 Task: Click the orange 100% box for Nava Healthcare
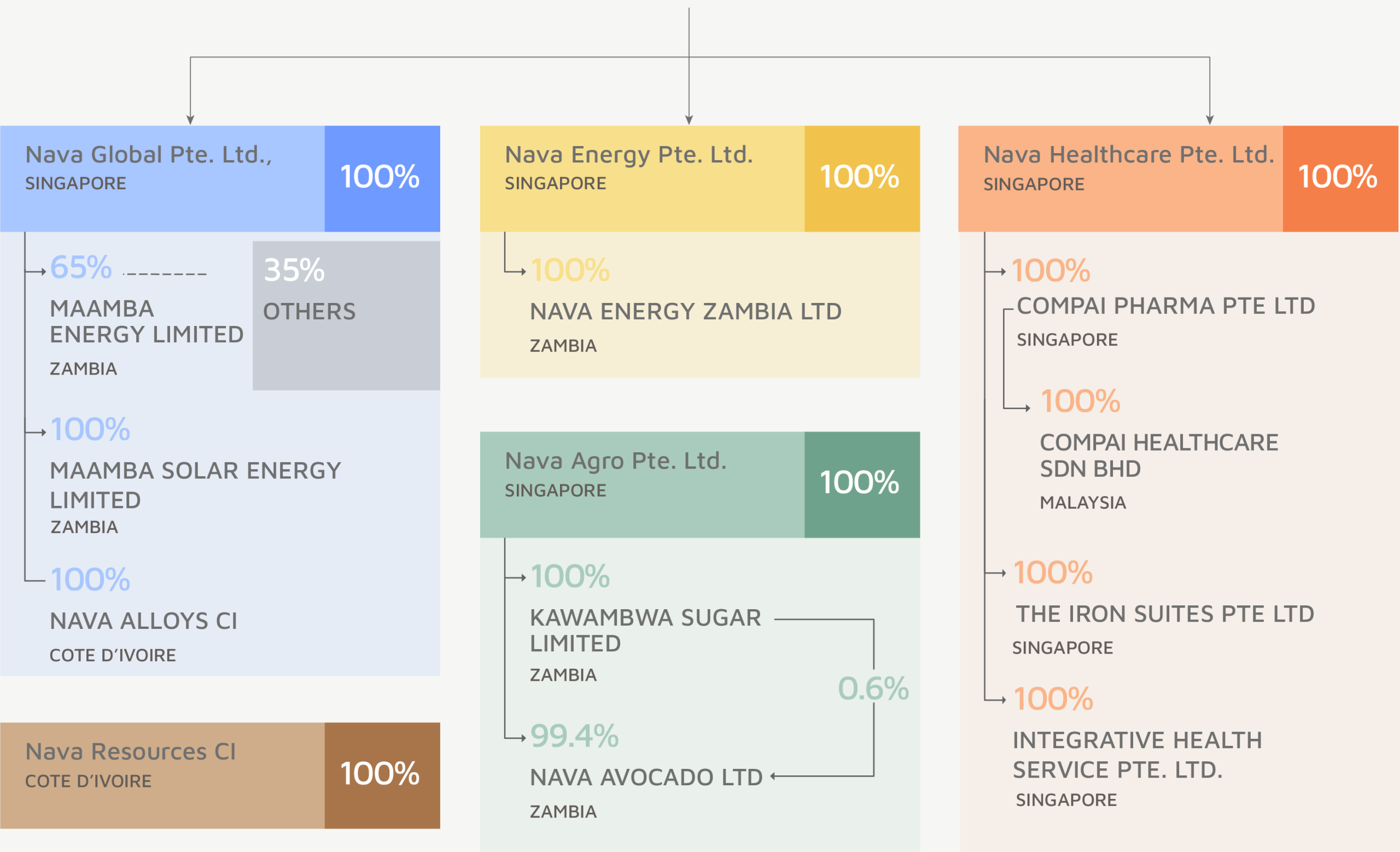(x=1340, y=178)
